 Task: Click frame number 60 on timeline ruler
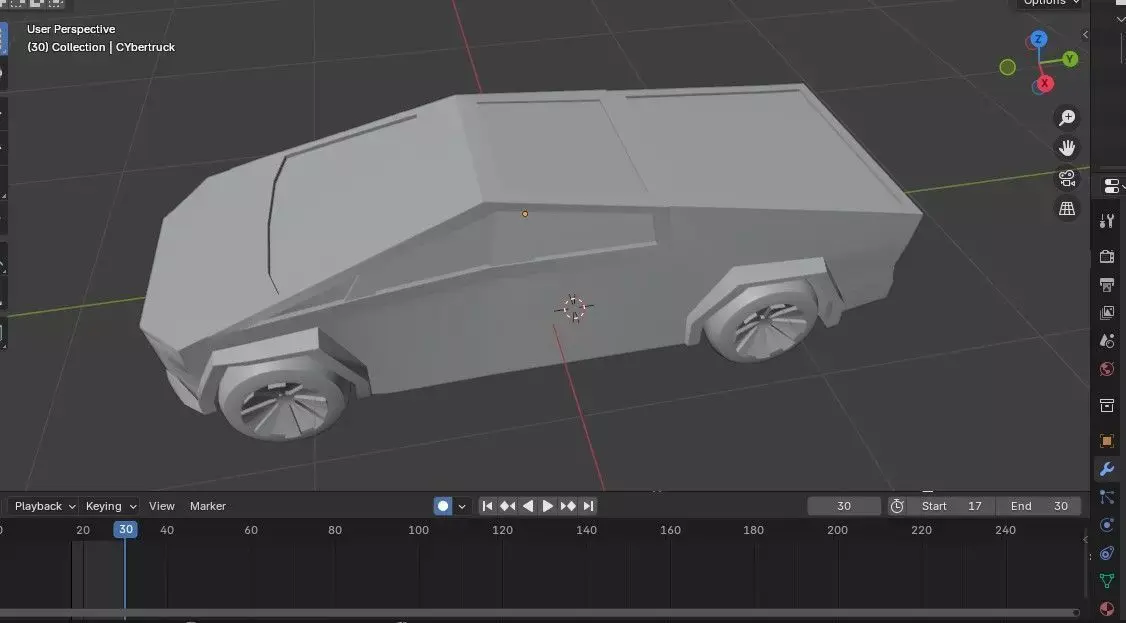tap(251, 530)
